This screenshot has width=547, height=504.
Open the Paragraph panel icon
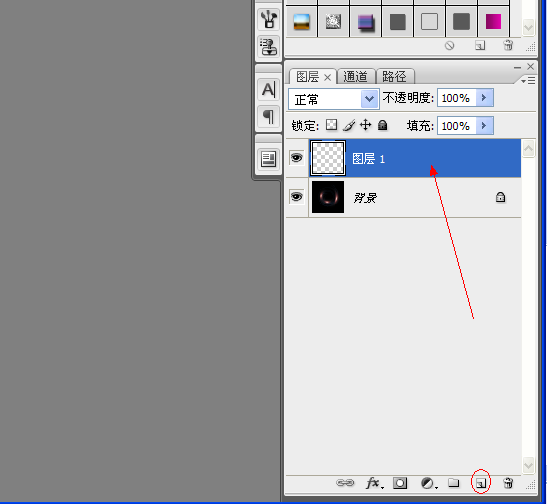pyautogui.click(x=268, y=116)
